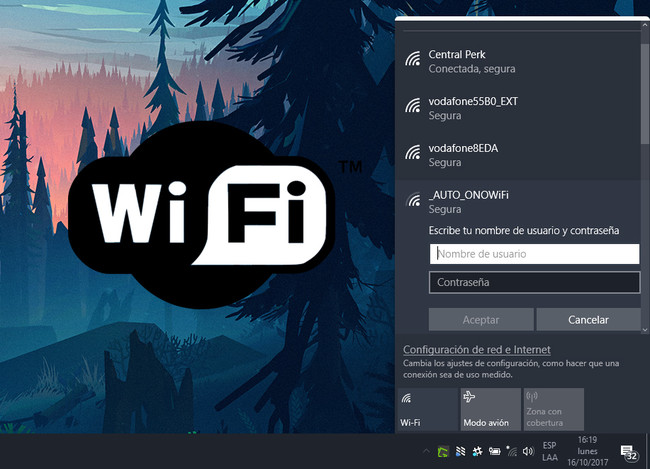Click the _AUTO_ONOWiFi network name

click(x=468, y=195)
